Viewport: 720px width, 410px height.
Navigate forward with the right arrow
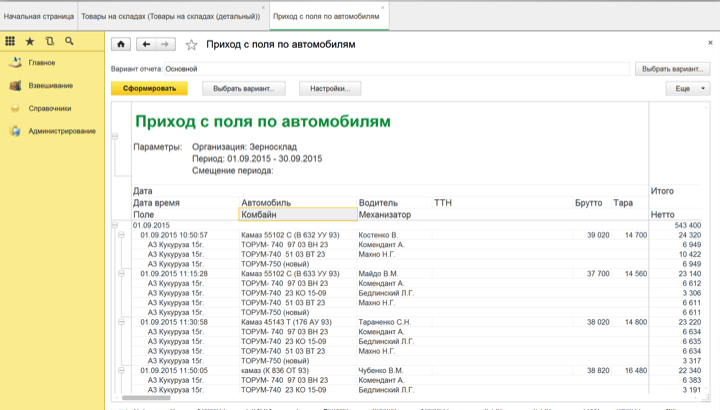click(165, 45)
